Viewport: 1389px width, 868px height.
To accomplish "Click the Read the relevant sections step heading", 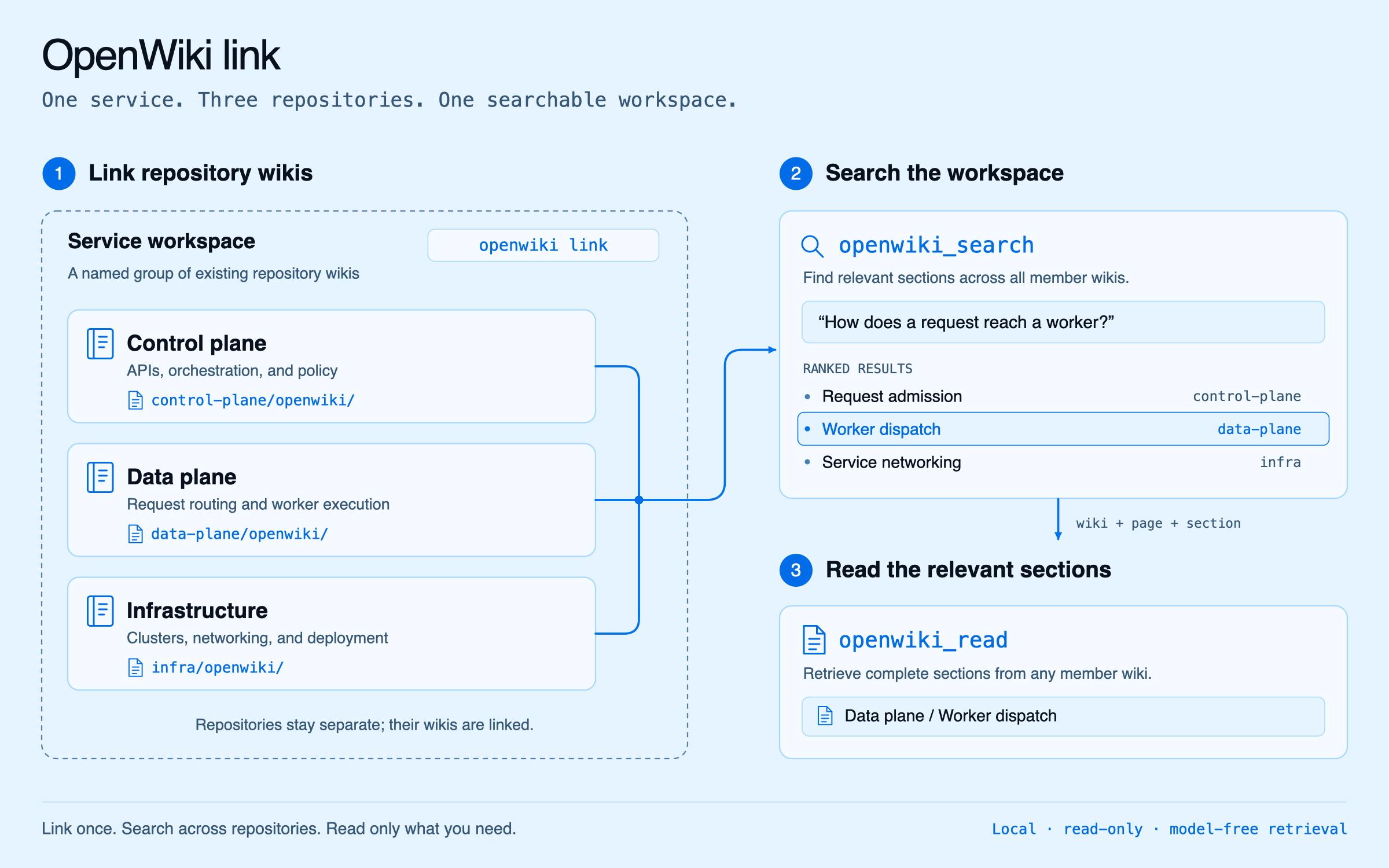I will click(x=968, y=570).
